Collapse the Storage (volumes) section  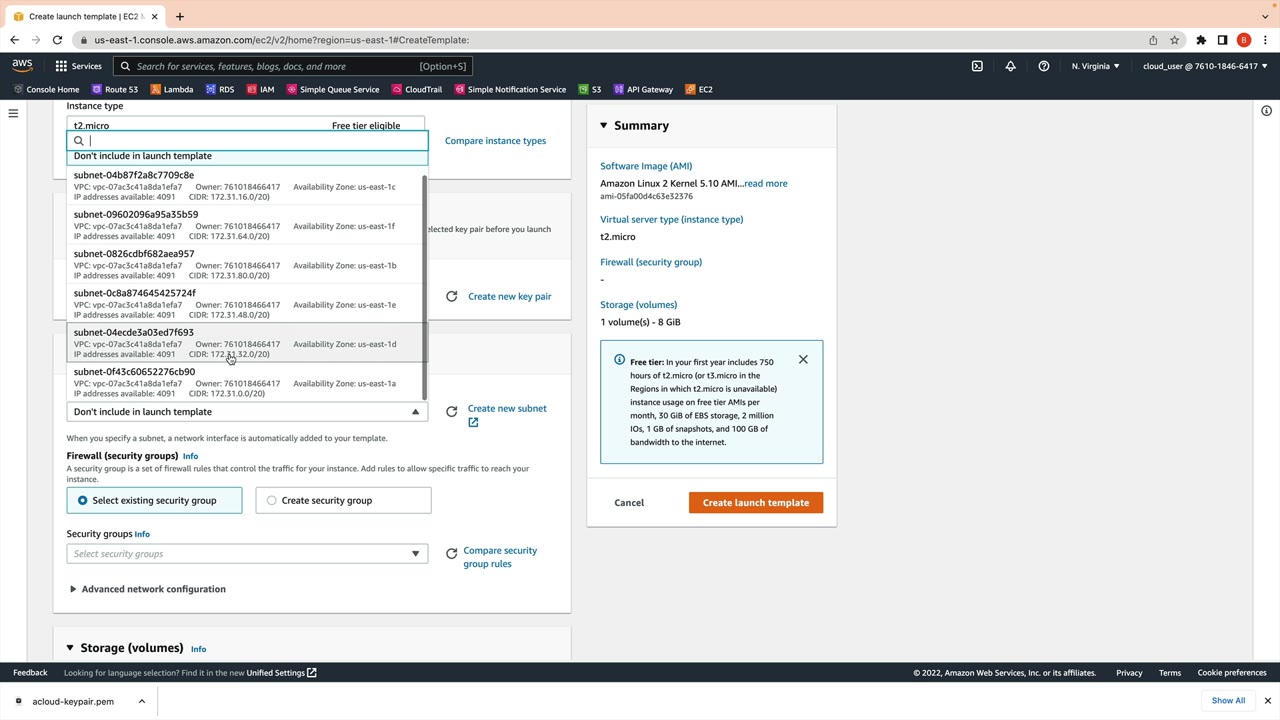(x=70, y=648)
